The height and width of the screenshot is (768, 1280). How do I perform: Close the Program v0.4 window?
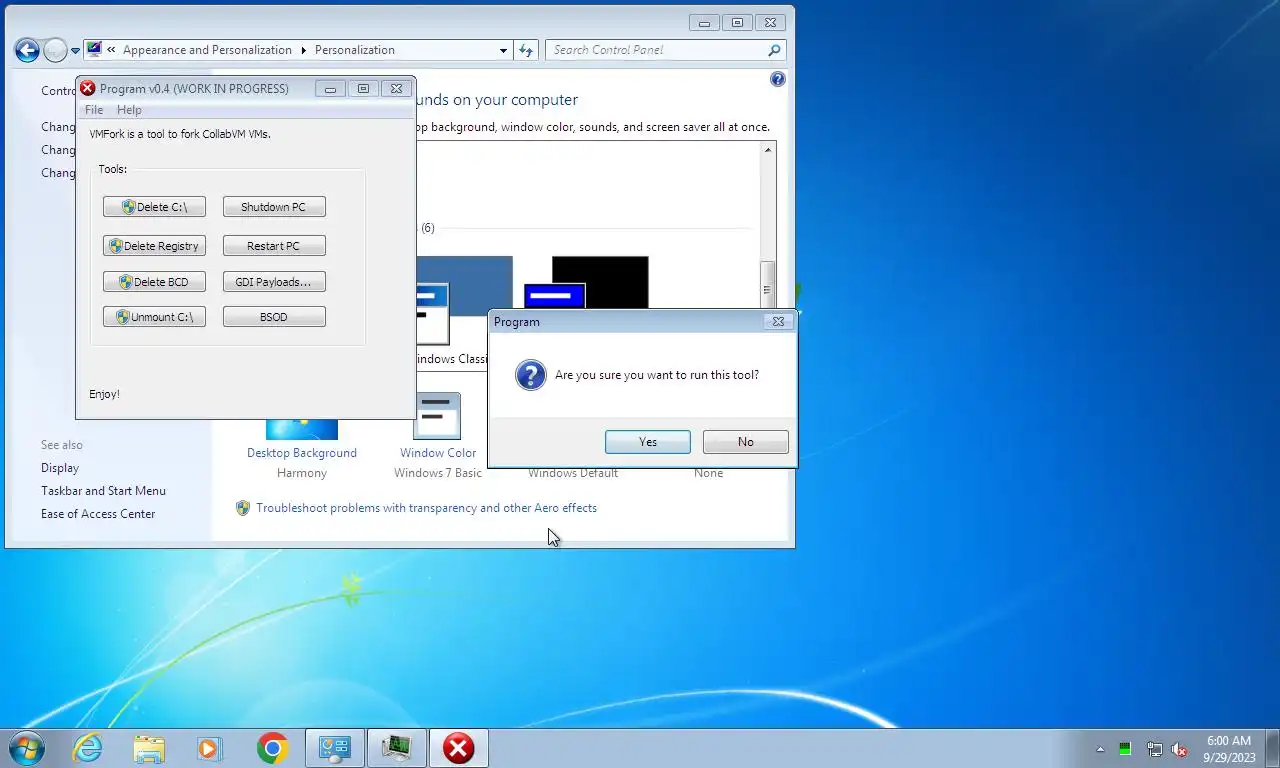(396, 89)
